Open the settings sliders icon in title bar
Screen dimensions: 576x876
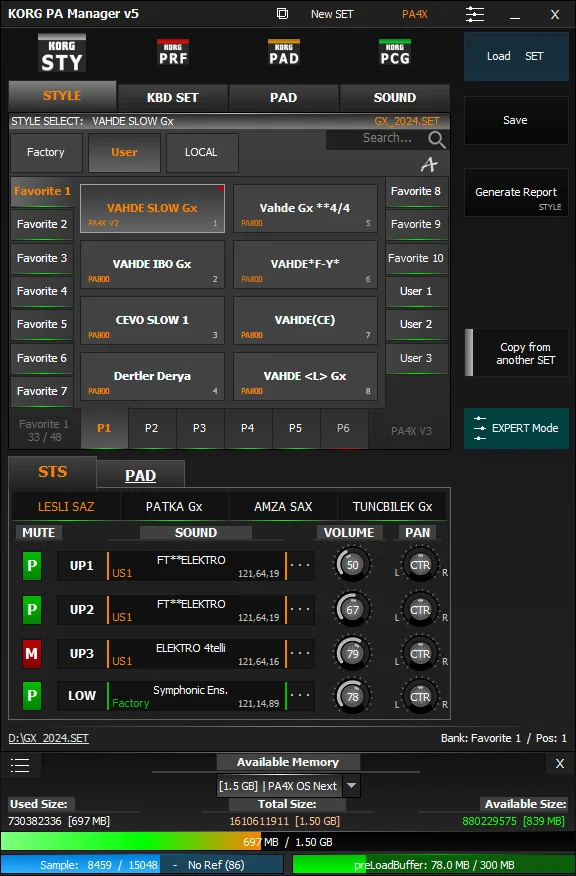click(x=475, y=14)
